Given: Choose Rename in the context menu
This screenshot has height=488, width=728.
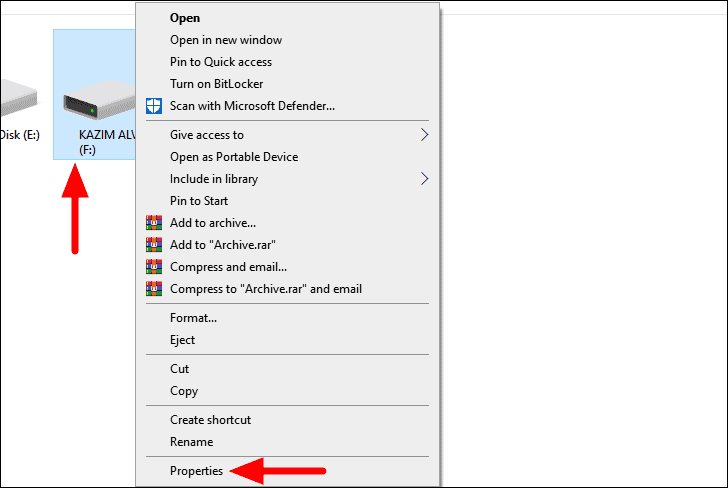Looking at the screenshot, I should (191, 442).
